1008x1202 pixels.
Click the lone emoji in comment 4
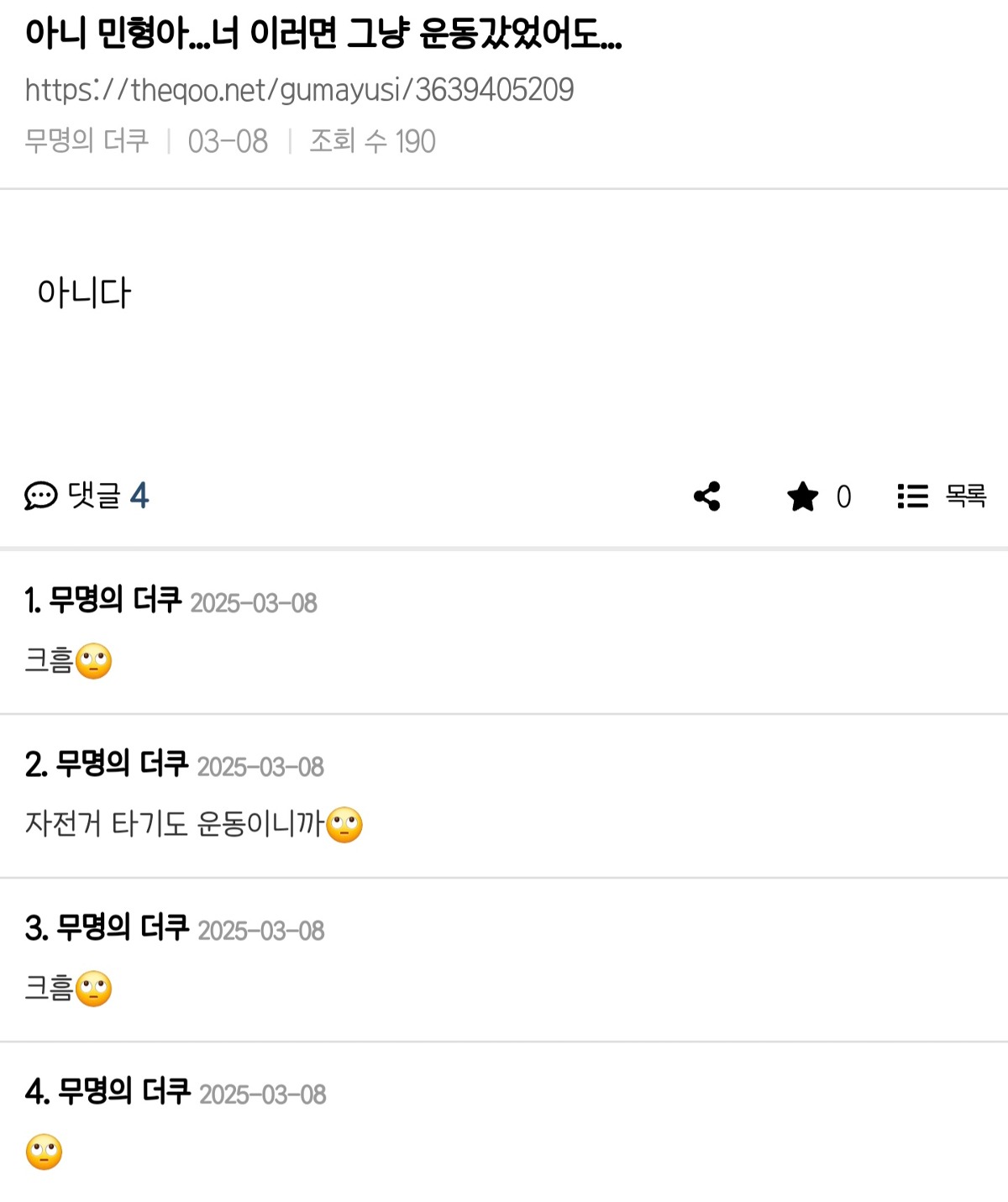tap(44, 1152)
